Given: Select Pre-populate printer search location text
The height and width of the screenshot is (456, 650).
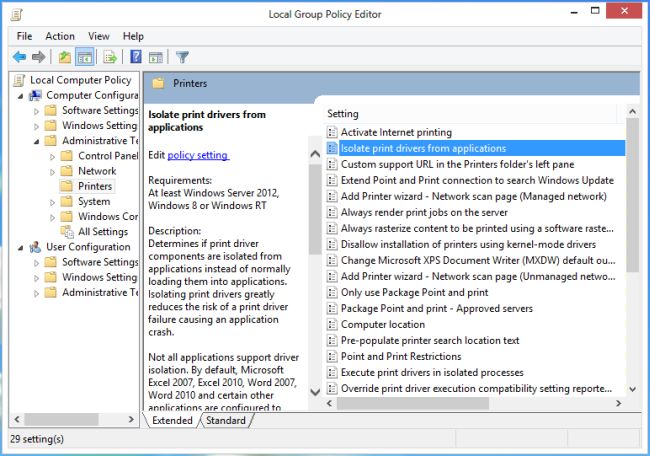Looking at the screenshot, I should click(x=430, y=340).
